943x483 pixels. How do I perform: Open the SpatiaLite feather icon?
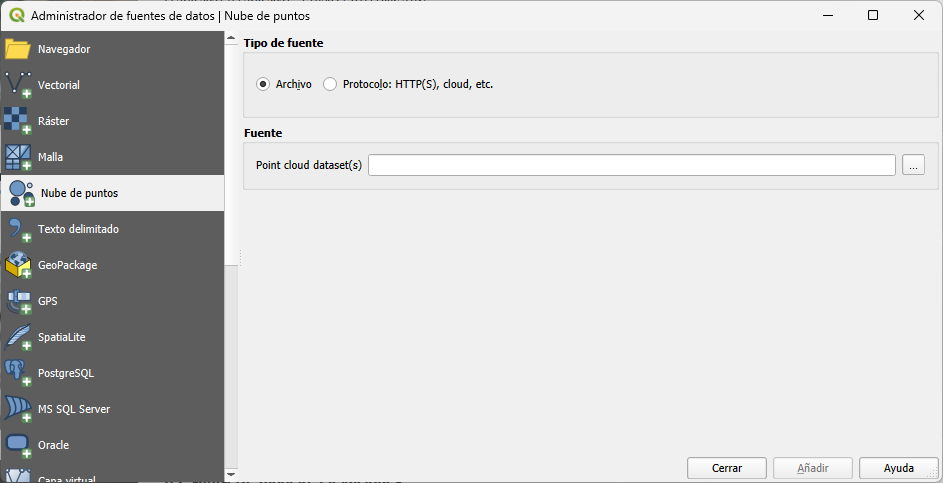[18, 337]
